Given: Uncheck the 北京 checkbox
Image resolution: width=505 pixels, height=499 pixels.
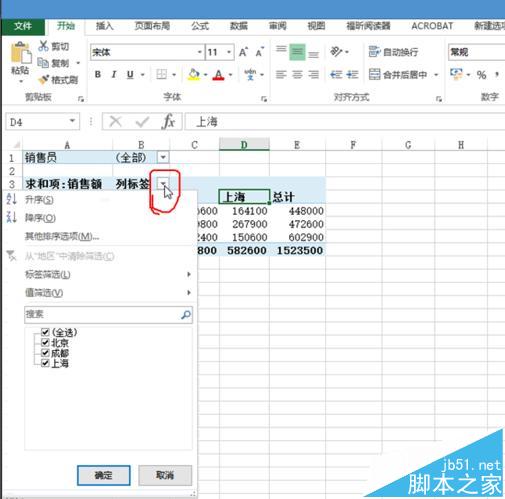Looking at the screenshot, I should (45, 342).
